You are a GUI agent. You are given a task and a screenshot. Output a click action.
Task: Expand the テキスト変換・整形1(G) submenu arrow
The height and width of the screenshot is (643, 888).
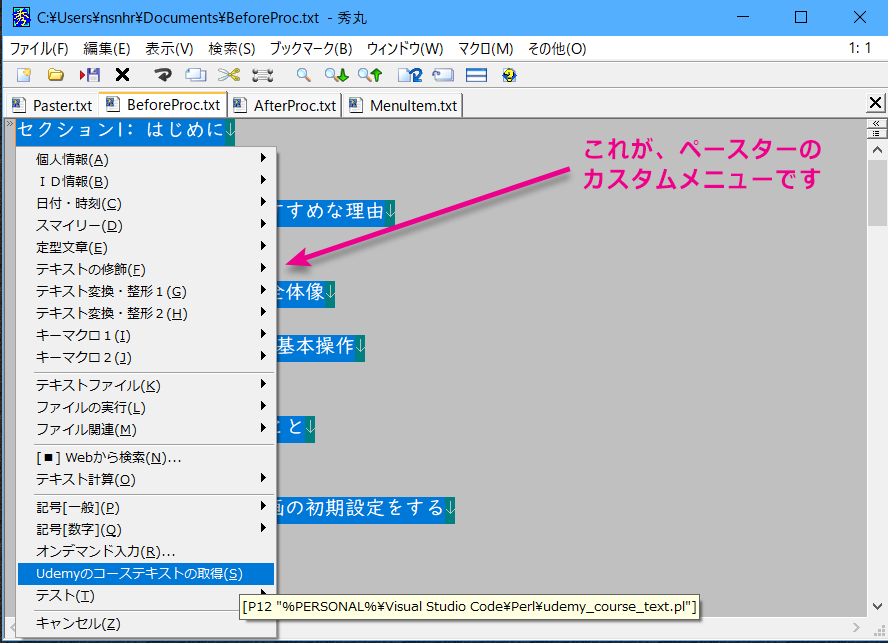coord(263,289)
